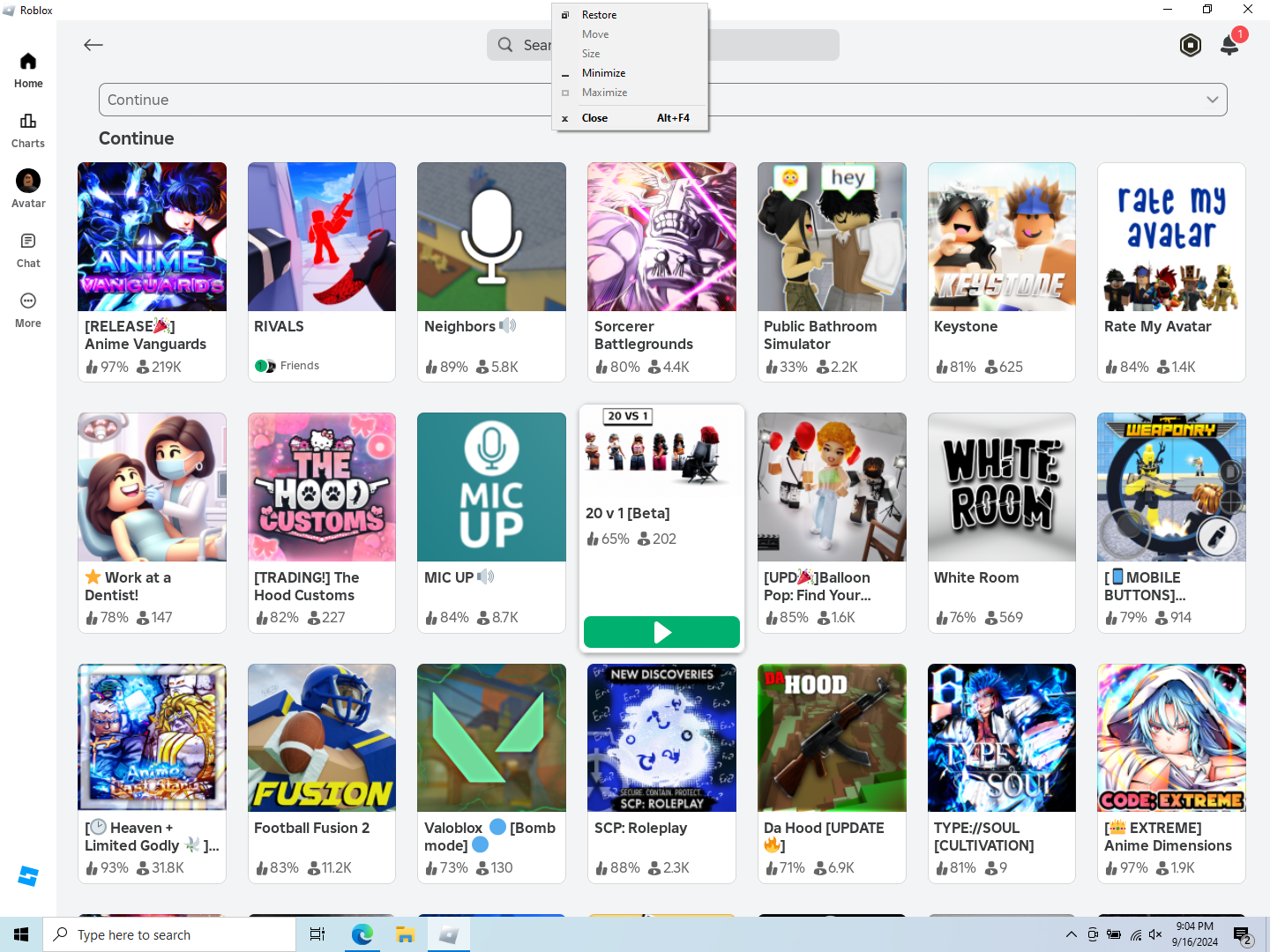Click the Roblox Studio icon in the sidebar
1270x952 pixels.
click(28, 876)
